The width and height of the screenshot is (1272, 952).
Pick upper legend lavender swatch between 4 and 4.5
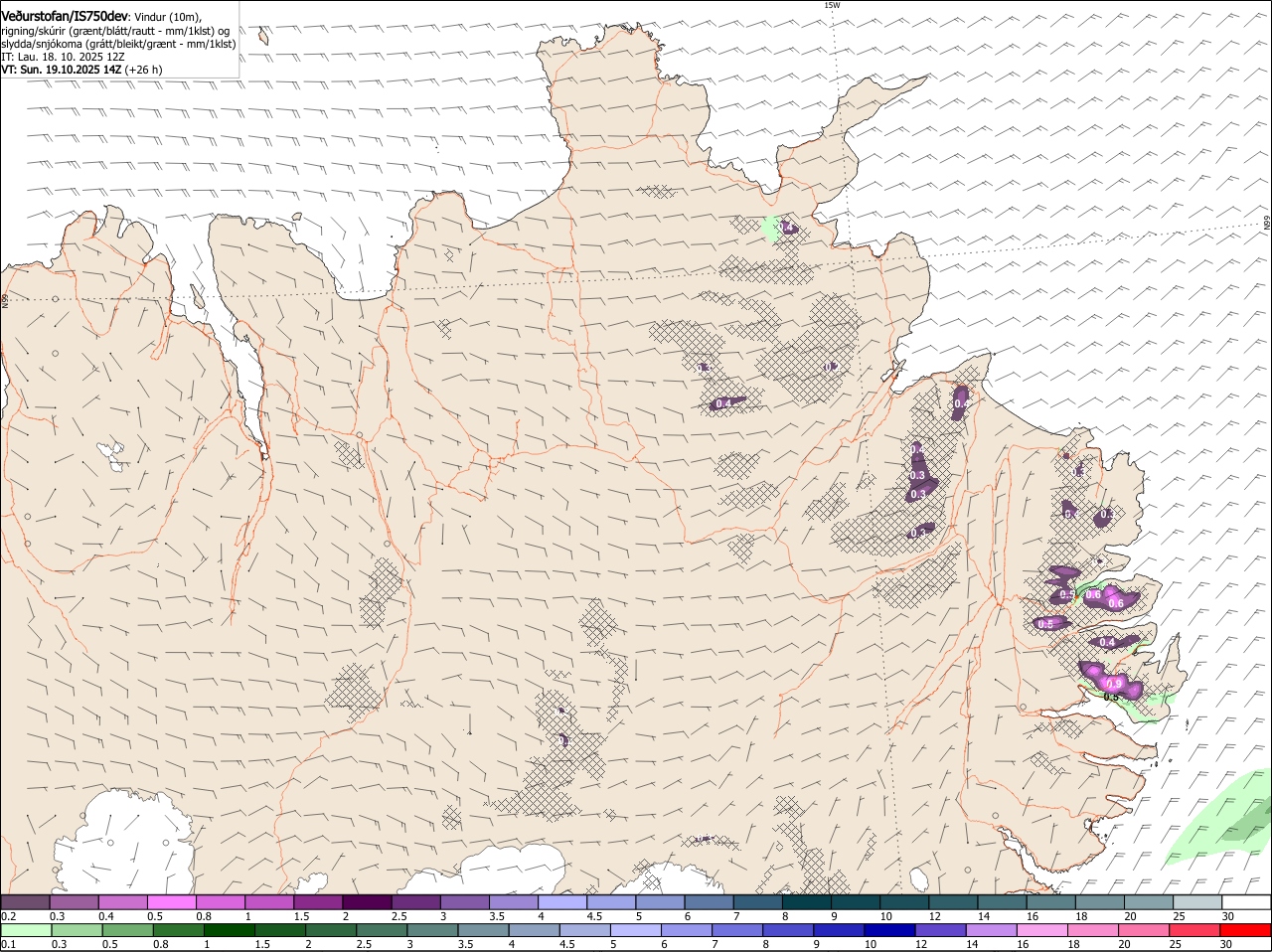(562, 901)
